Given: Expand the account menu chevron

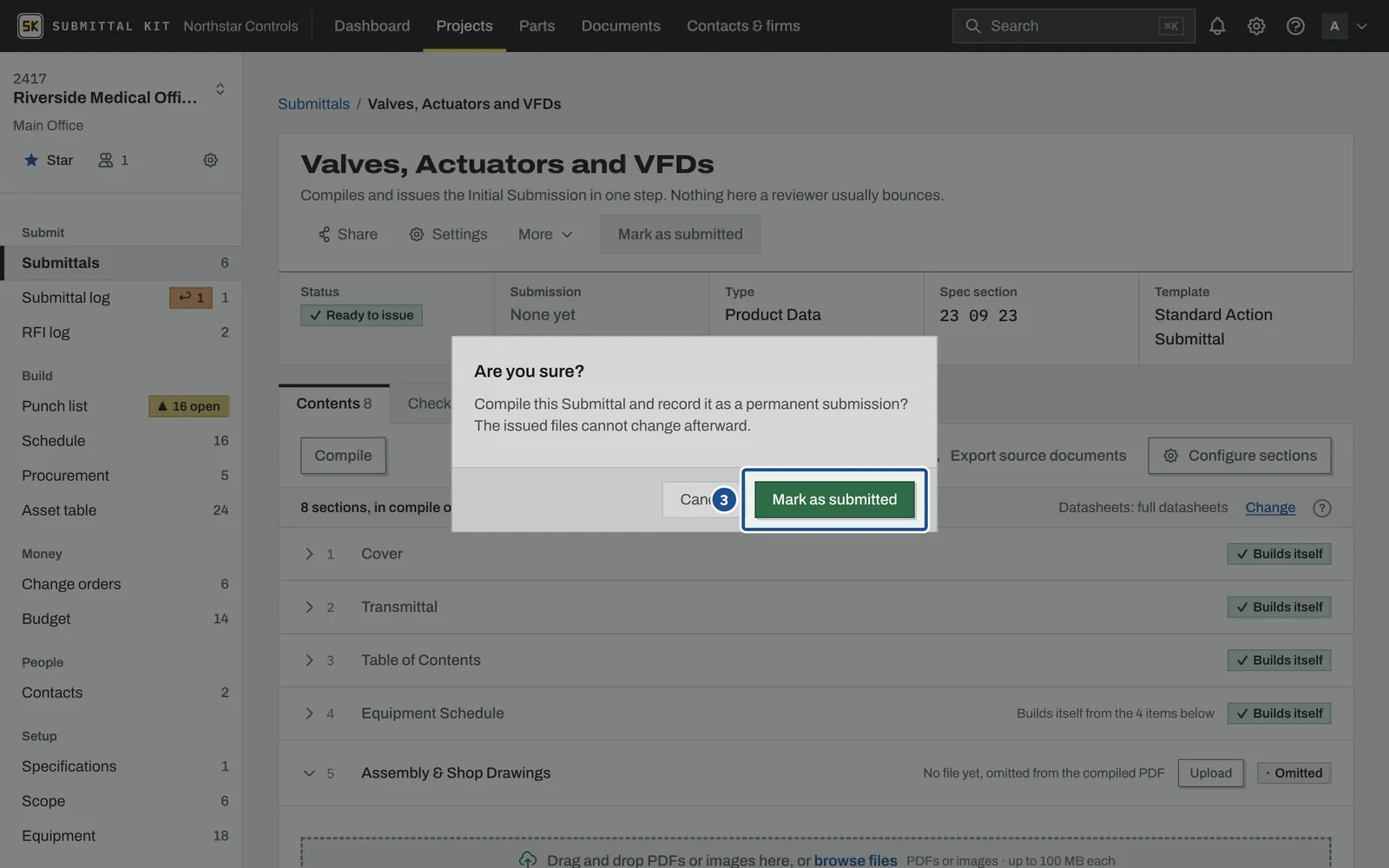Looking at the screenshot, I should pyautogui.click(x=1362, y=26).
